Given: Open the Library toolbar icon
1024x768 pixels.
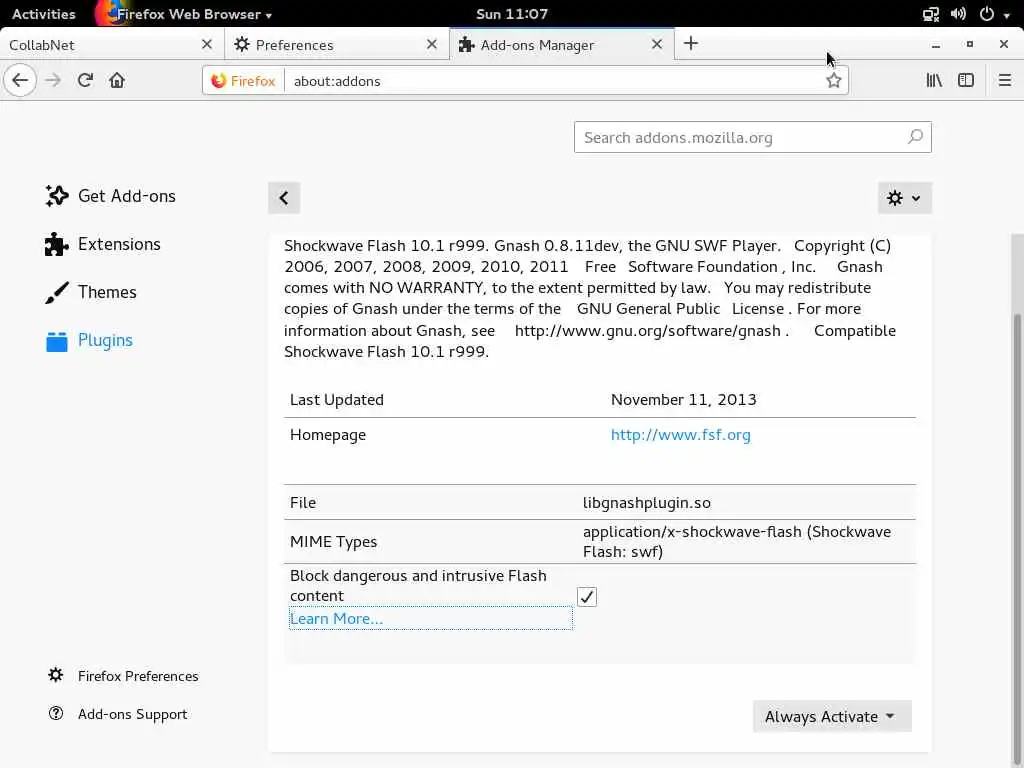Looking at the screenshot, I should click(x=934, y=80).
